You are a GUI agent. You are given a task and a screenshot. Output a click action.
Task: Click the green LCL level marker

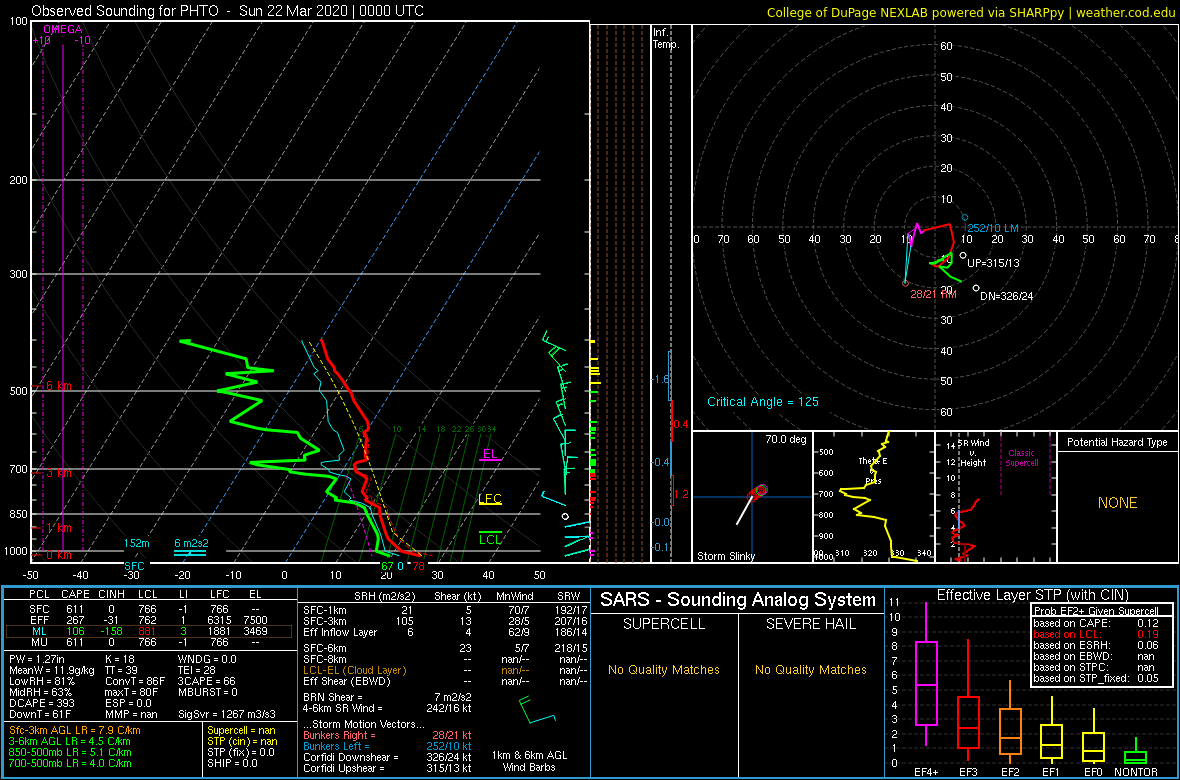click(490, 538)
